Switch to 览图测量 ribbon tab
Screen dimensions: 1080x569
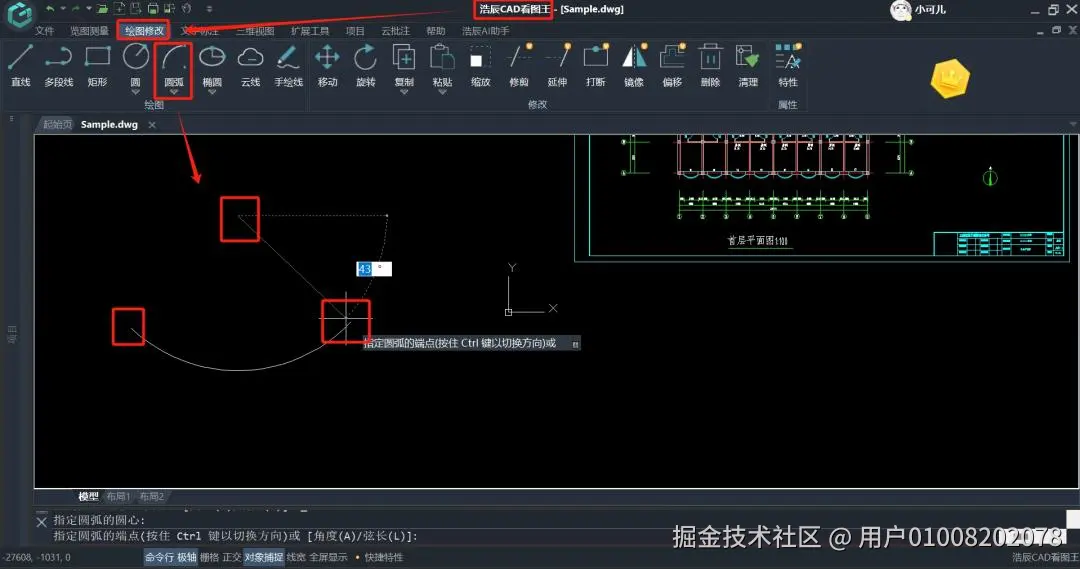(89, 31)
